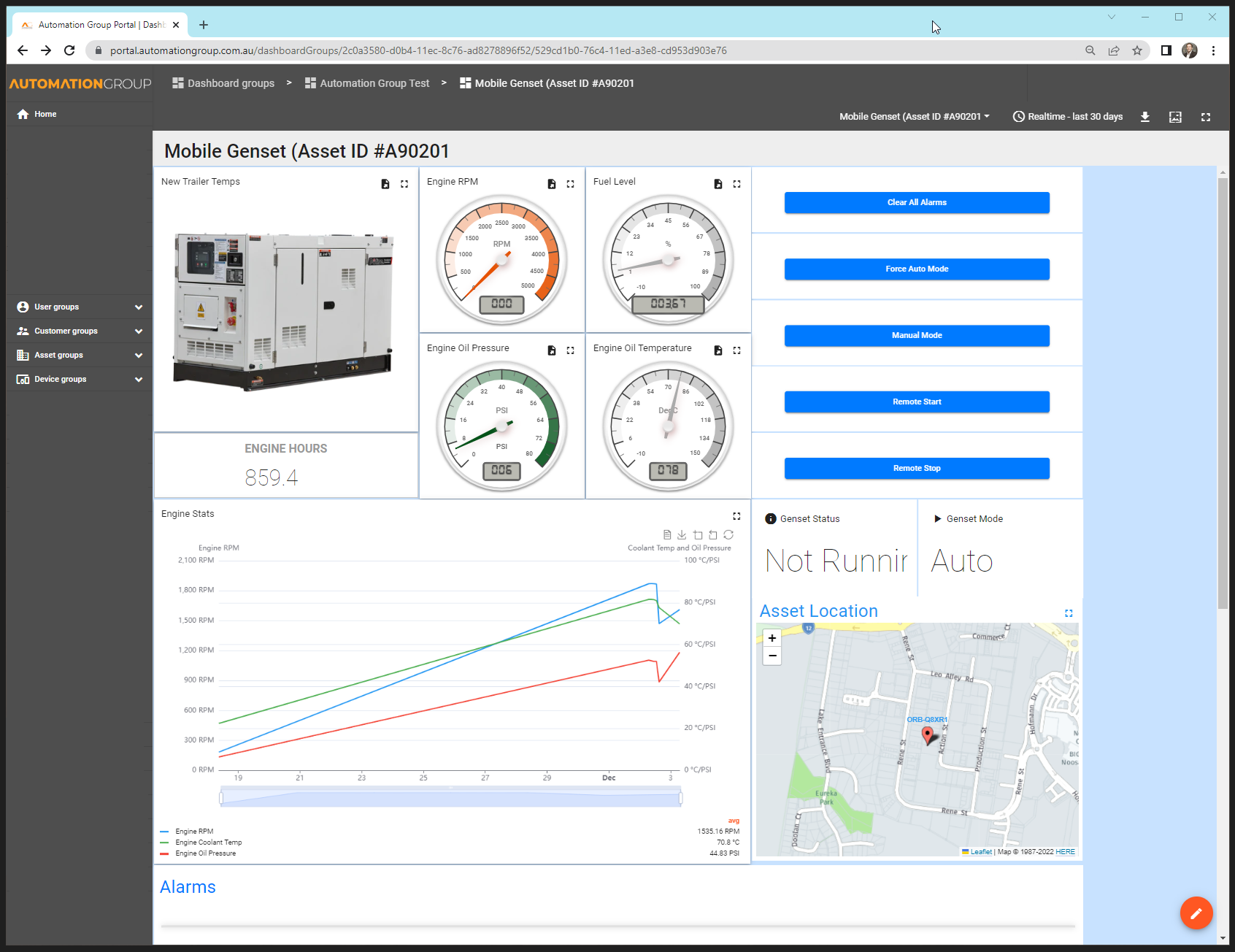Expand Asset Location map to fullscreen
Screen dimensions: 1235x952
1069,613
